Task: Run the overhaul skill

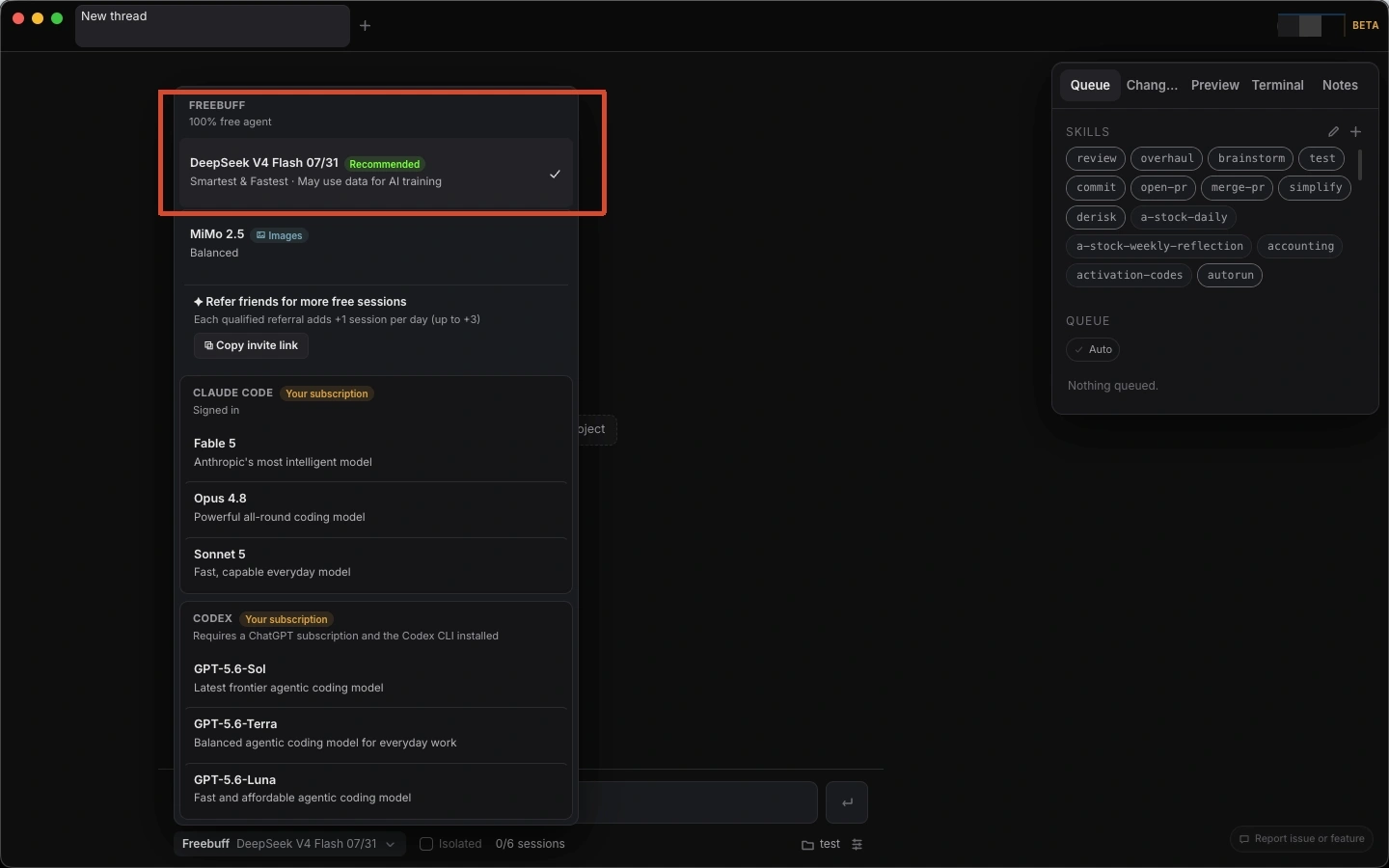Action: (x=1166, y=158)
